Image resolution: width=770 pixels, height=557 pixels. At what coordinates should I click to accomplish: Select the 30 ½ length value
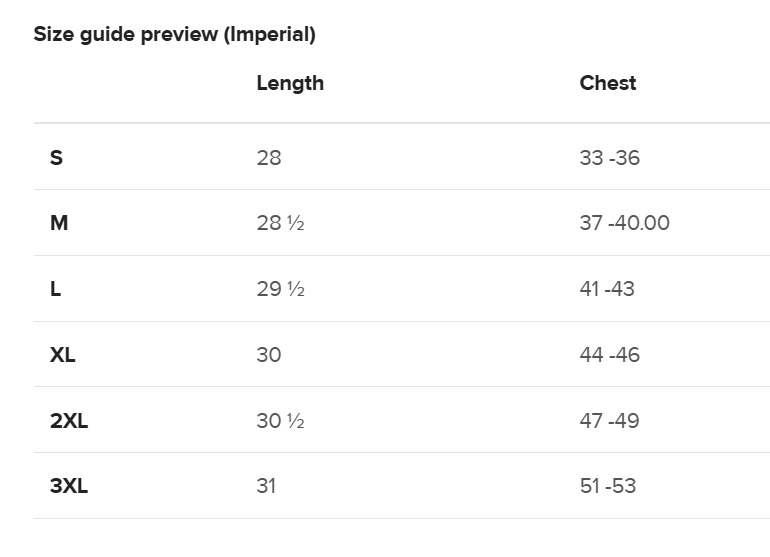pos(280,421)
